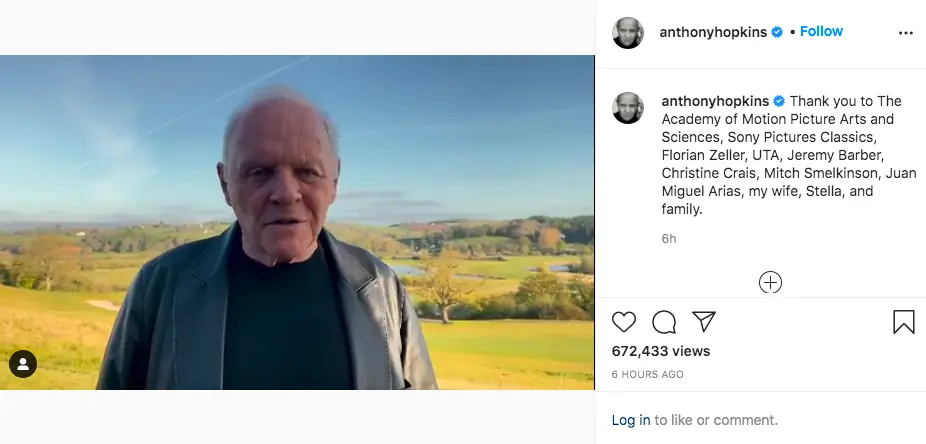The height and width of the screenshot is (444, 926).
Task: Click the avatar beside the caption
Action: tap(628, 108)
